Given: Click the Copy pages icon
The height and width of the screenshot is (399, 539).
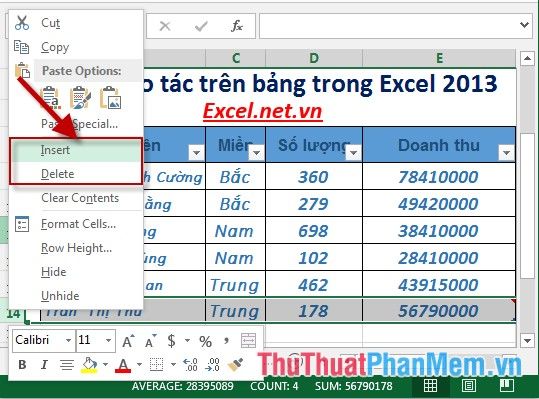Looking at the screenshot, I should coord(22,47).
